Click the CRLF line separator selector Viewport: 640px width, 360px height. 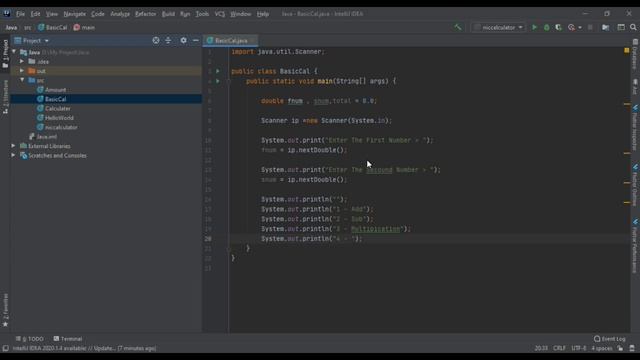[559, 348]
